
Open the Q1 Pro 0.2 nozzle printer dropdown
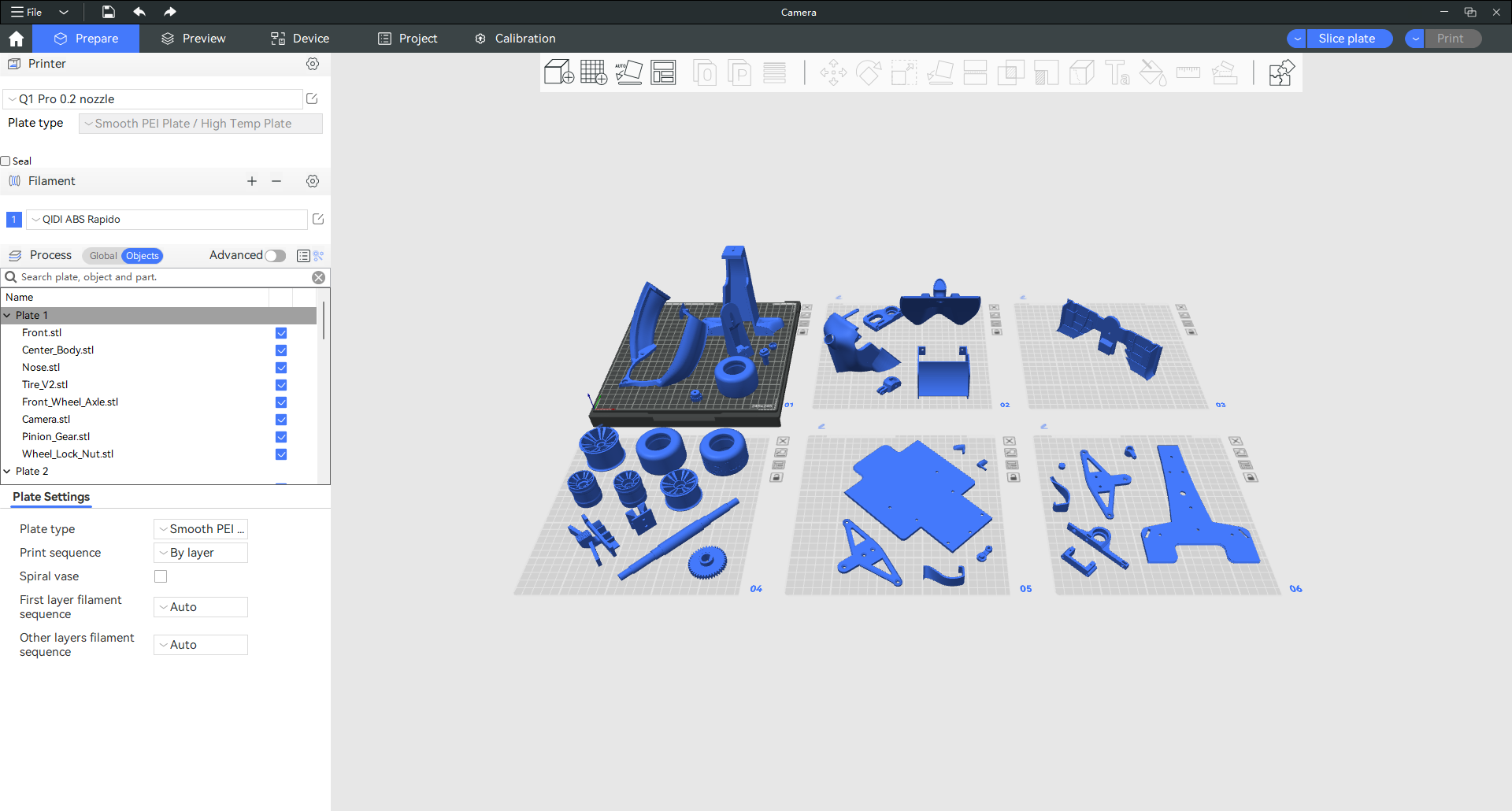tap(154, 99)
